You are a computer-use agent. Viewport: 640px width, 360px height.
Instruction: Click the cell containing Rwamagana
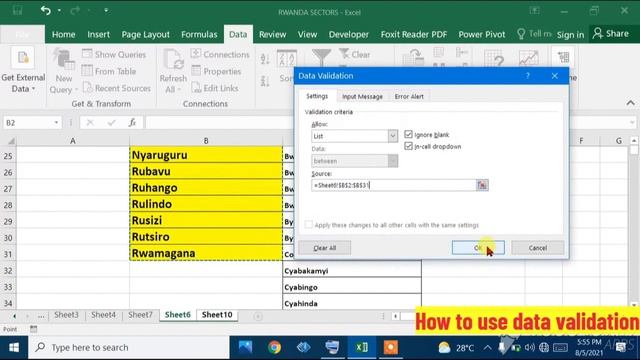pos(206,253)
